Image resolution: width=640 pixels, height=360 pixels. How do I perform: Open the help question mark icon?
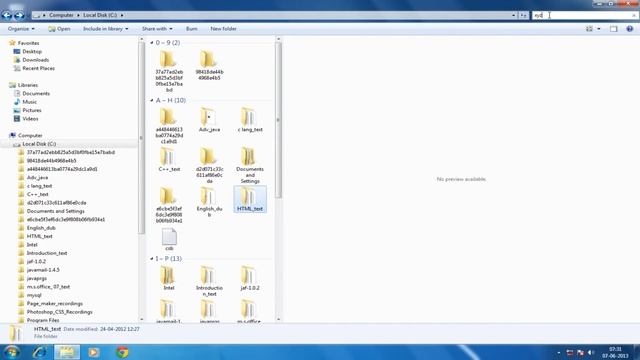pos(629,29)
